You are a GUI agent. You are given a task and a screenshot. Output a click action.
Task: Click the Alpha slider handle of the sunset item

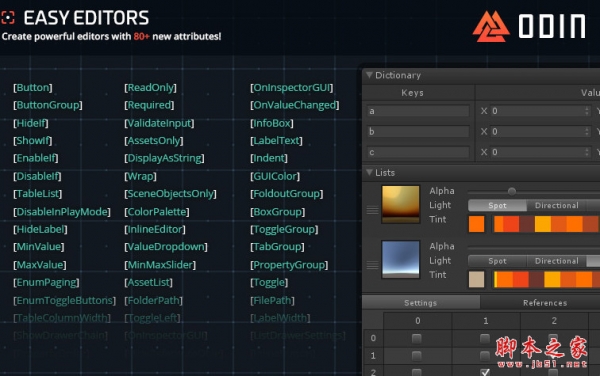pos(512,191)
